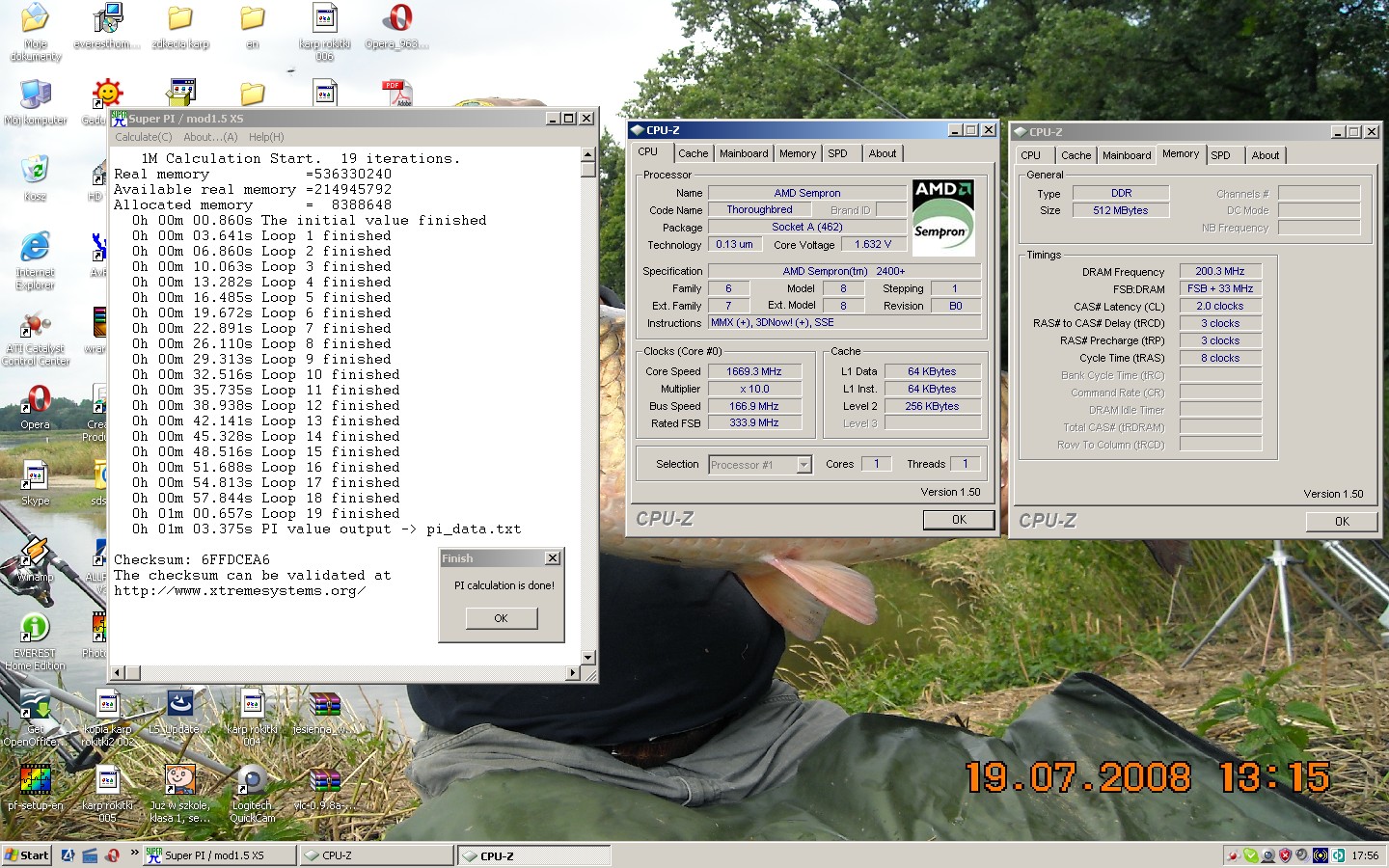This screenshot has height=868, width=1389.
Task: Click the 'Checksum: 6FFDCEA6' line in Super PI
Action: tap(192, 559)
